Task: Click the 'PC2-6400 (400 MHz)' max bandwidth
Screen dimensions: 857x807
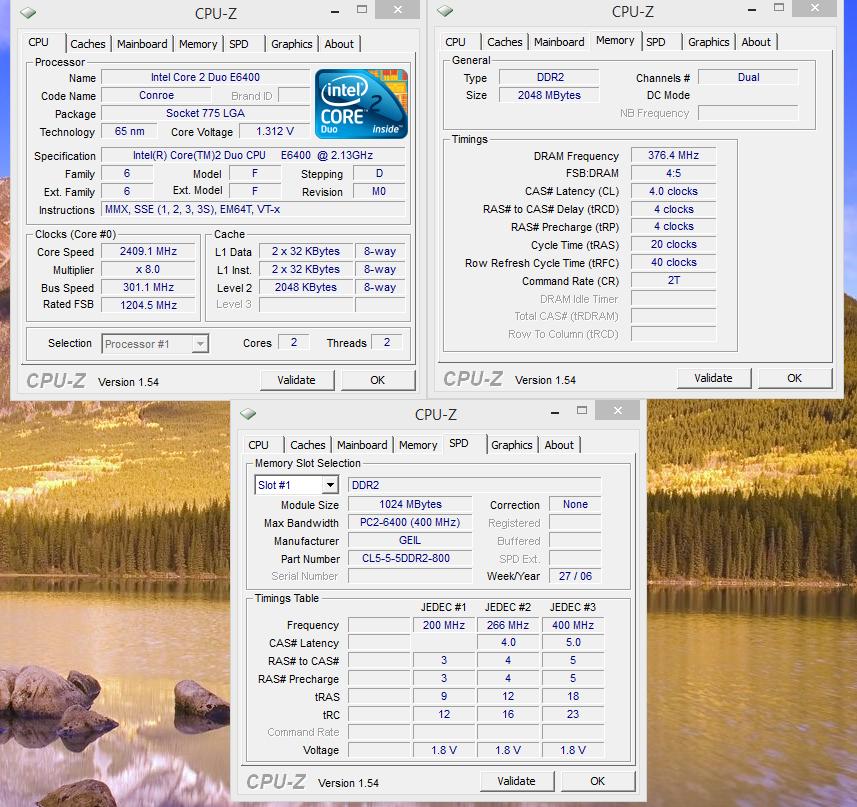Action: click(410, 522)
